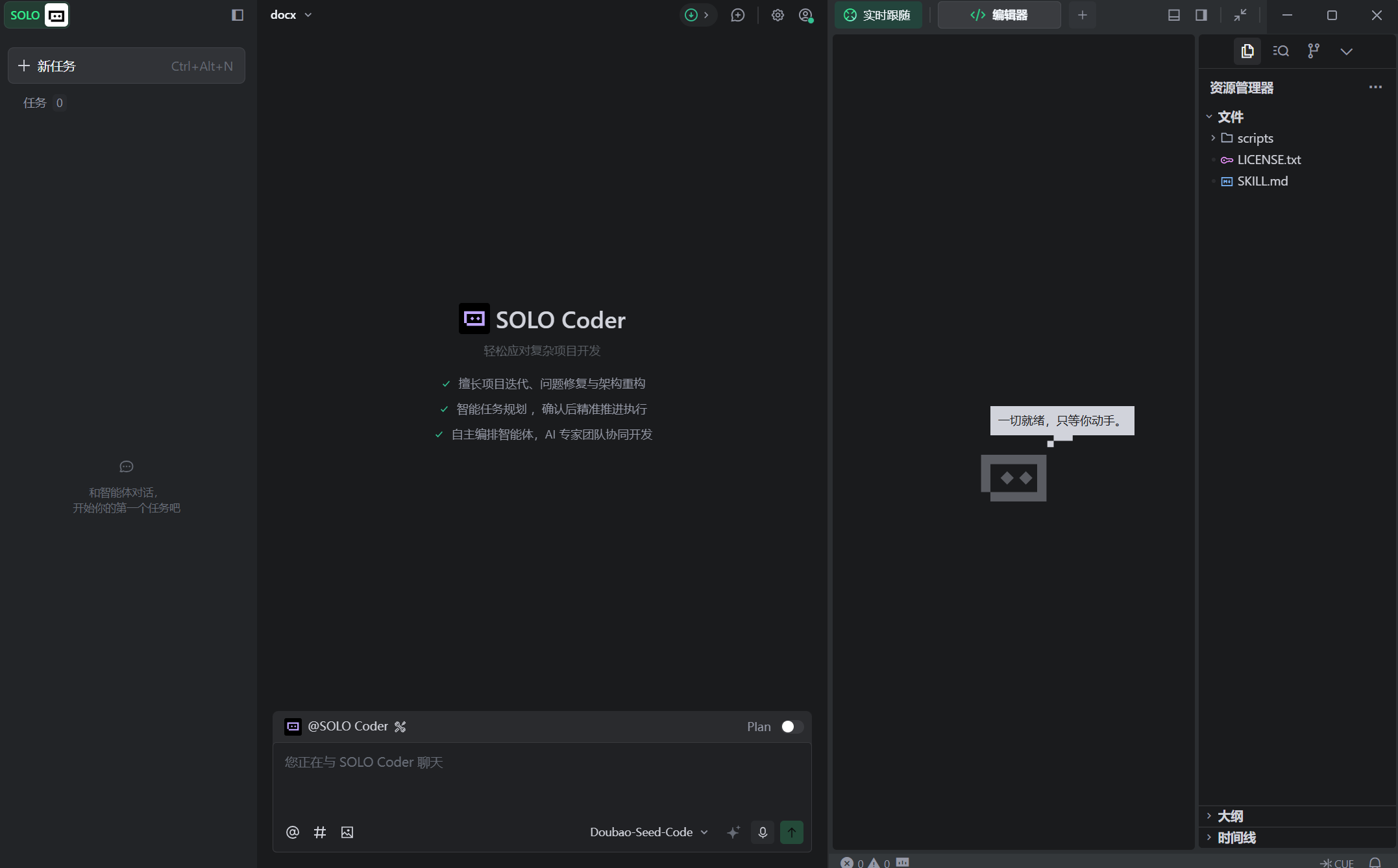This screenshot has width=1398, height=868.
Task: Open the docx project dropdown
Action: coord(291,15)
